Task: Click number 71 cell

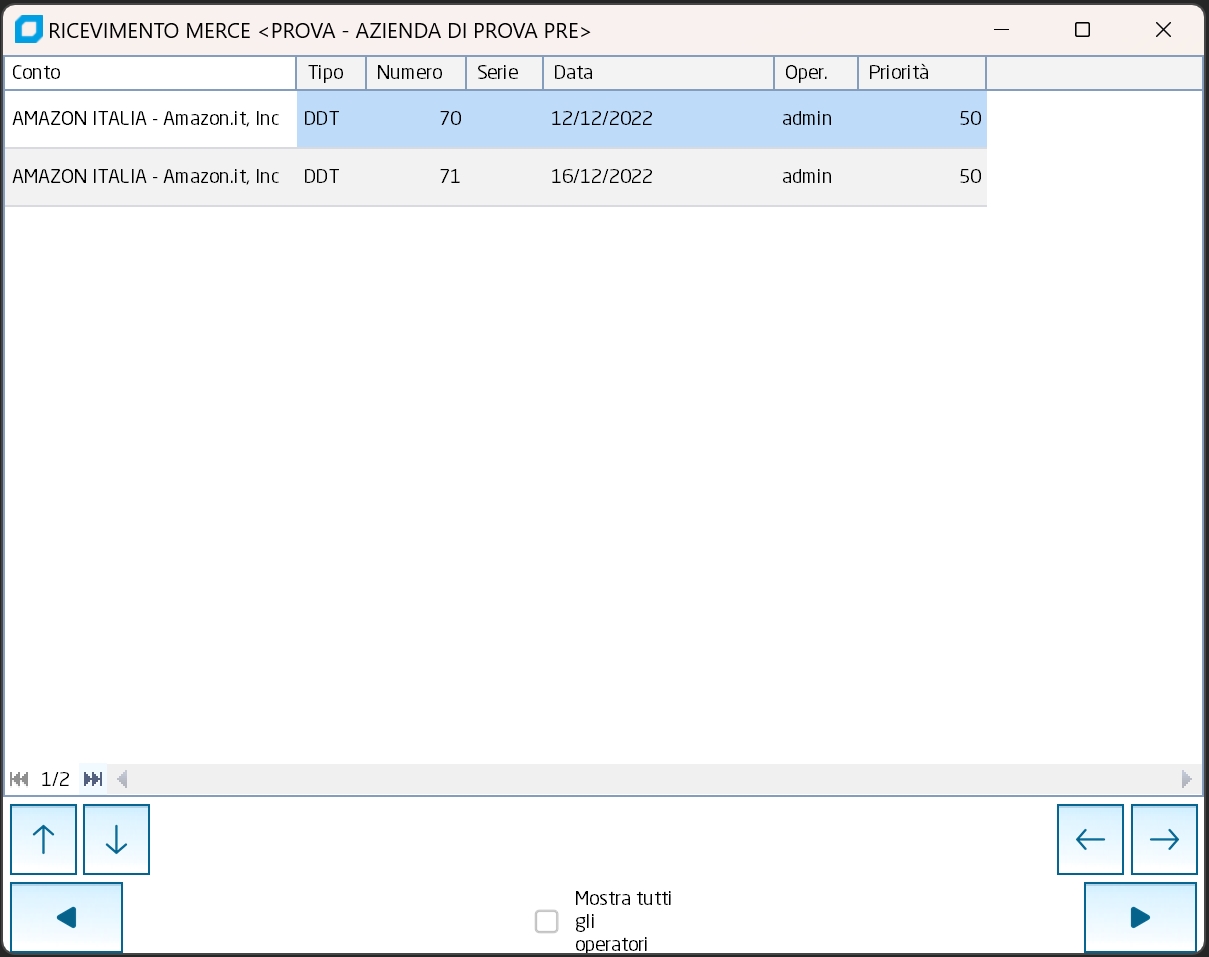Action: 416,177
